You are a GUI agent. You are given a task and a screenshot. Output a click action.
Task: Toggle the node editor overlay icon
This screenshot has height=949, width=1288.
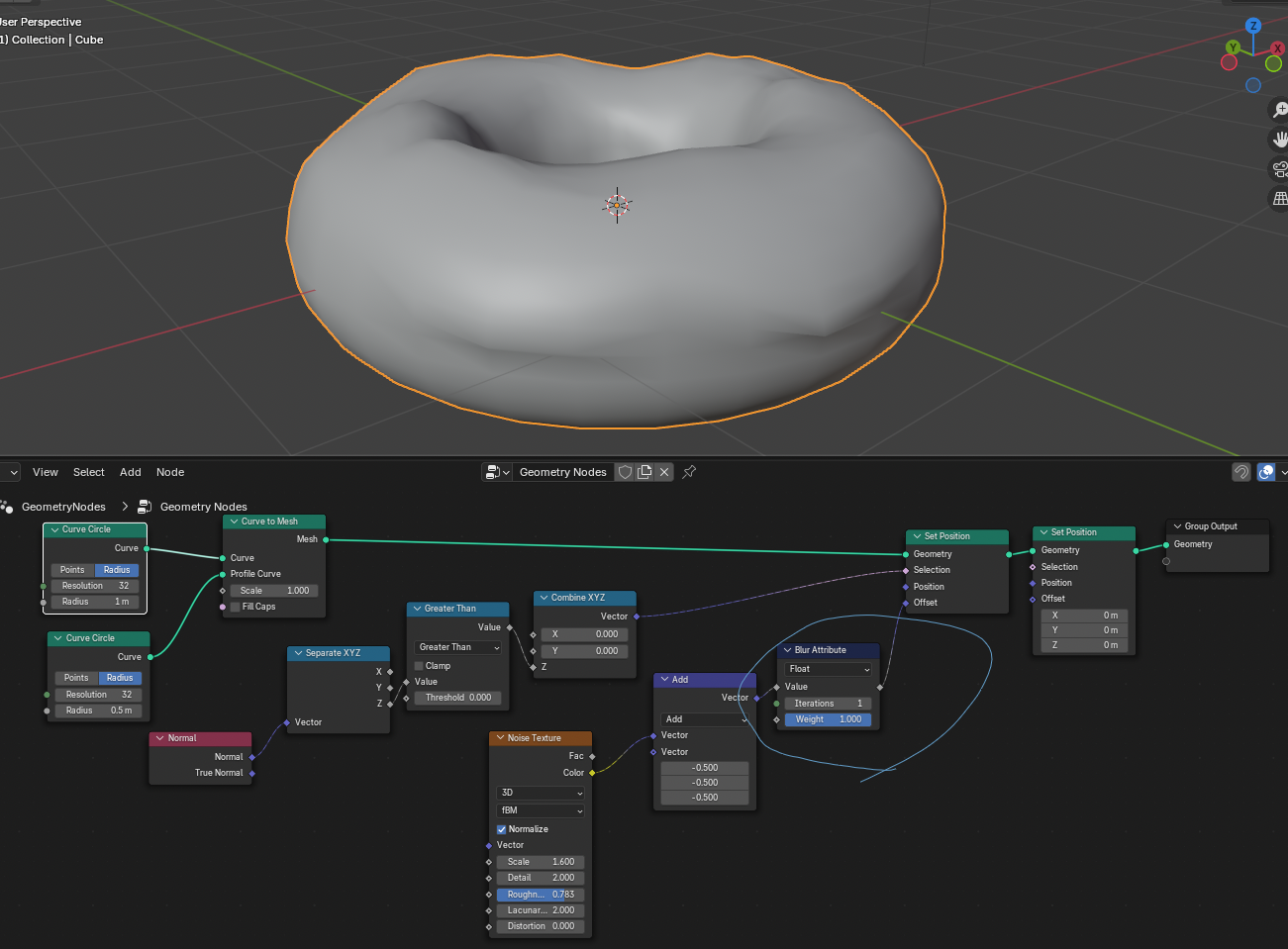tap(1266, 472)
